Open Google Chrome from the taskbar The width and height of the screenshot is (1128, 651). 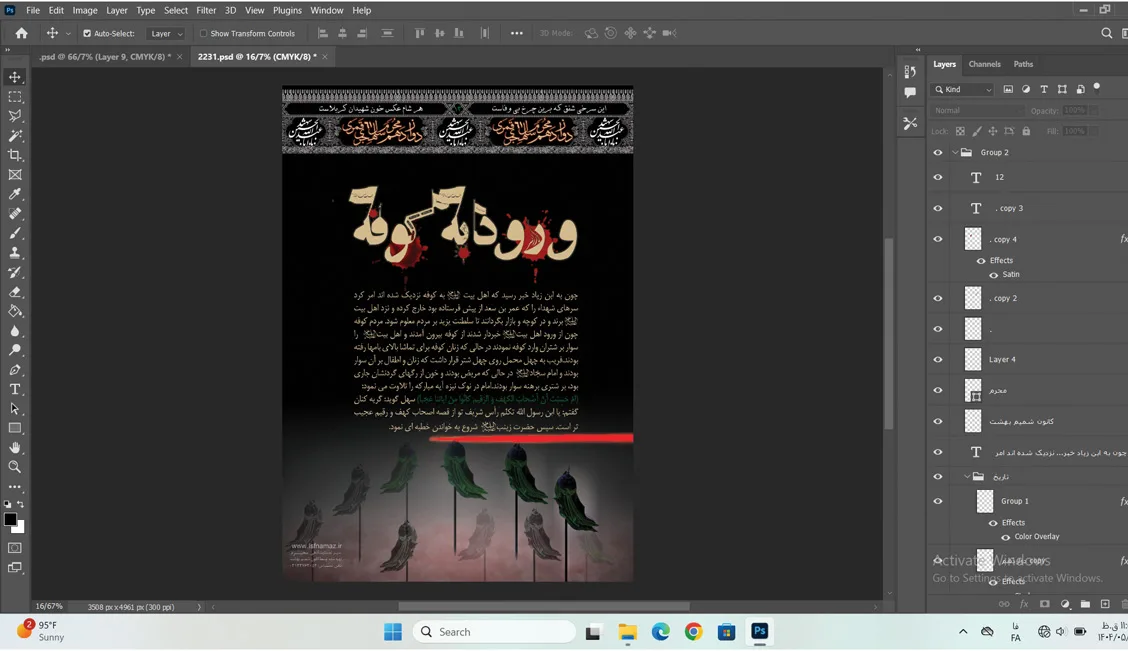pyautogui.click(x=693, y=632)
